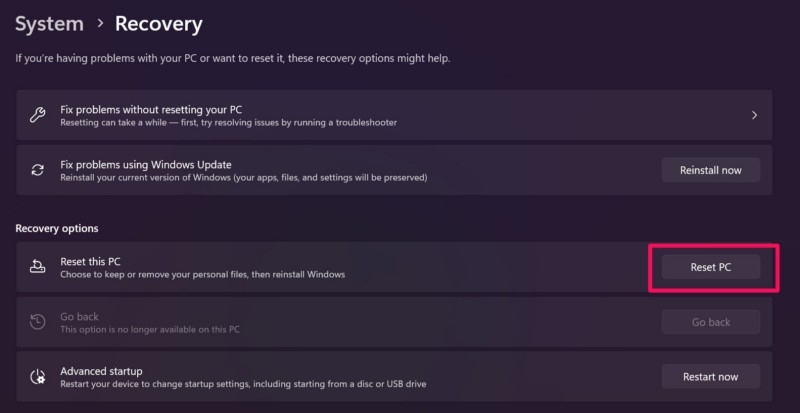Click the Advanced startup gear icon
Image resolution: width=800 pixels, height=413 pixels.
38,377
